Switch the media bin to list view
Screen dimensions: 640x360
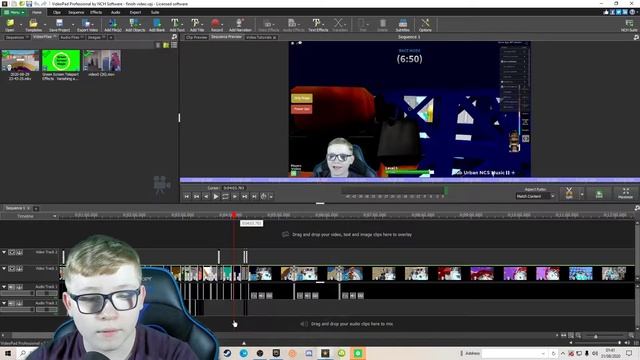174,45
